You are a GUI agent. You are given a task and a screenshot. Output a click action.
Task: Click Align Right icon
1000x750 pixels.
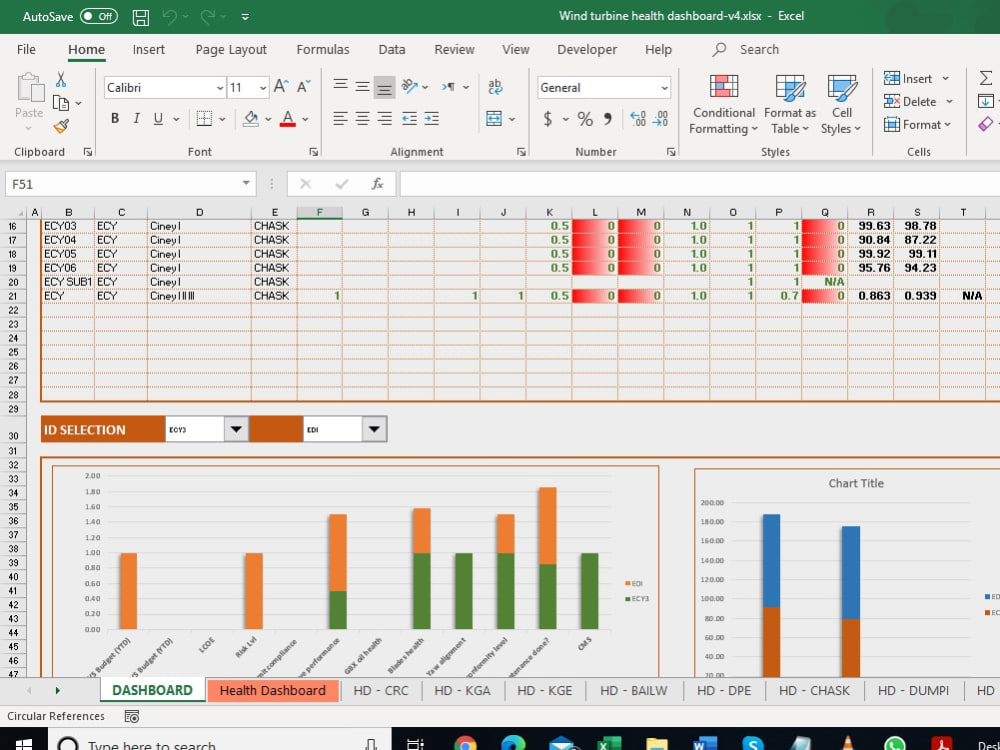[x=384, y=119]
